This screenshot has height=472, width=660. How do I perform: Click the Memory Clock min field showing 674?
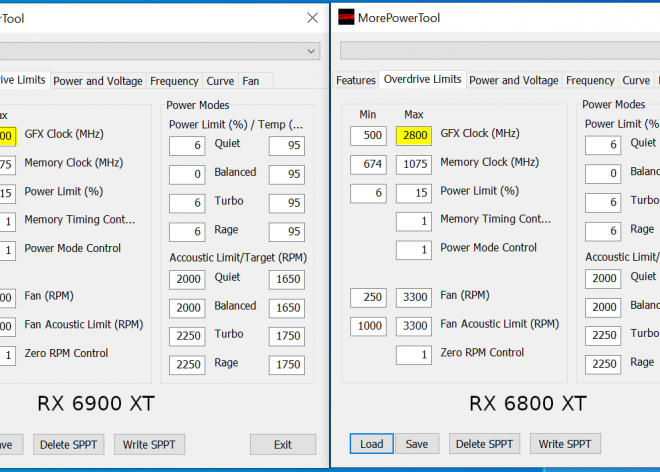coord(368,164)
